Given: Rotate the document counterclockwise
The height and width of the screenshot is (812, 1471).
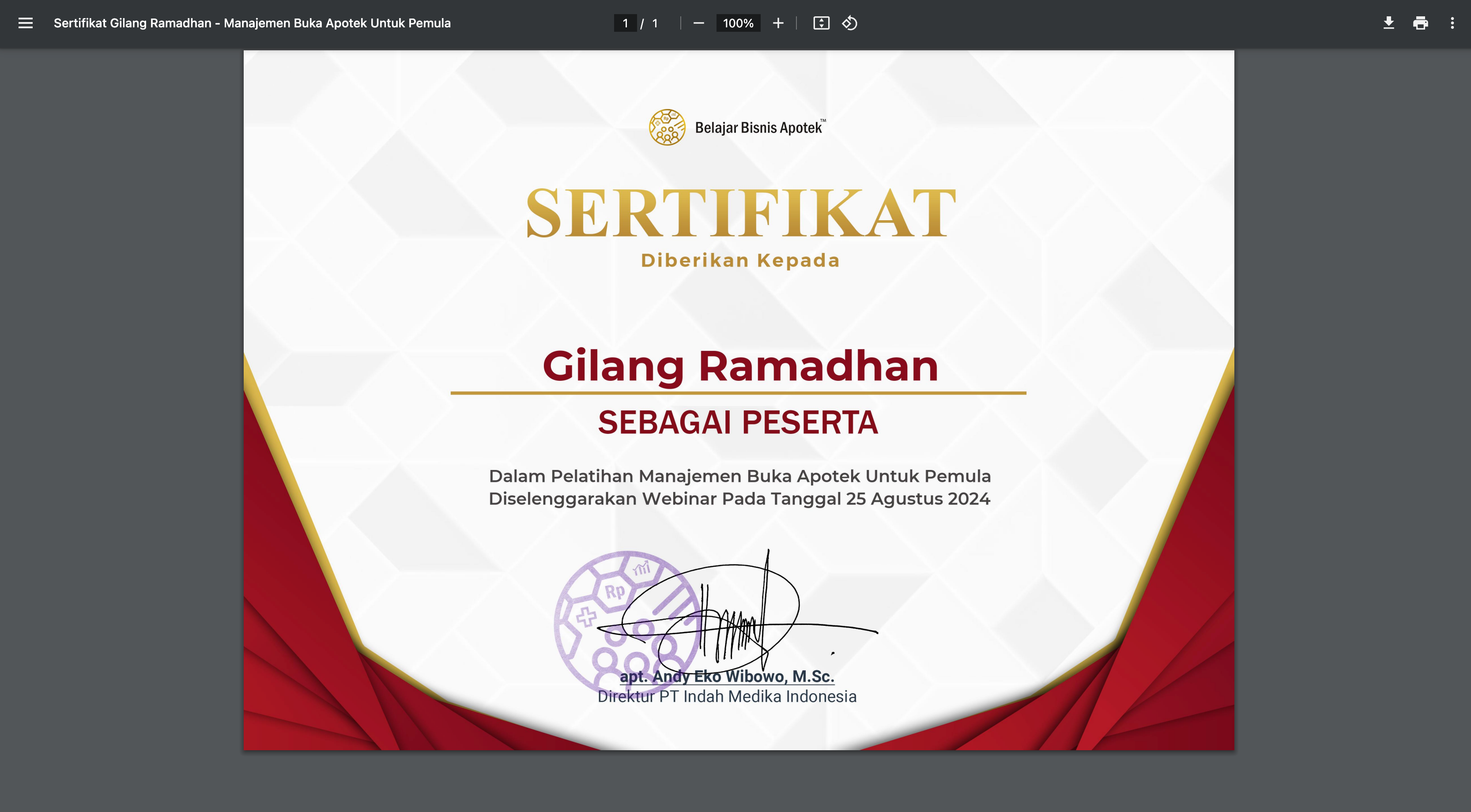Looking at the screenshot, I should 850,23.
